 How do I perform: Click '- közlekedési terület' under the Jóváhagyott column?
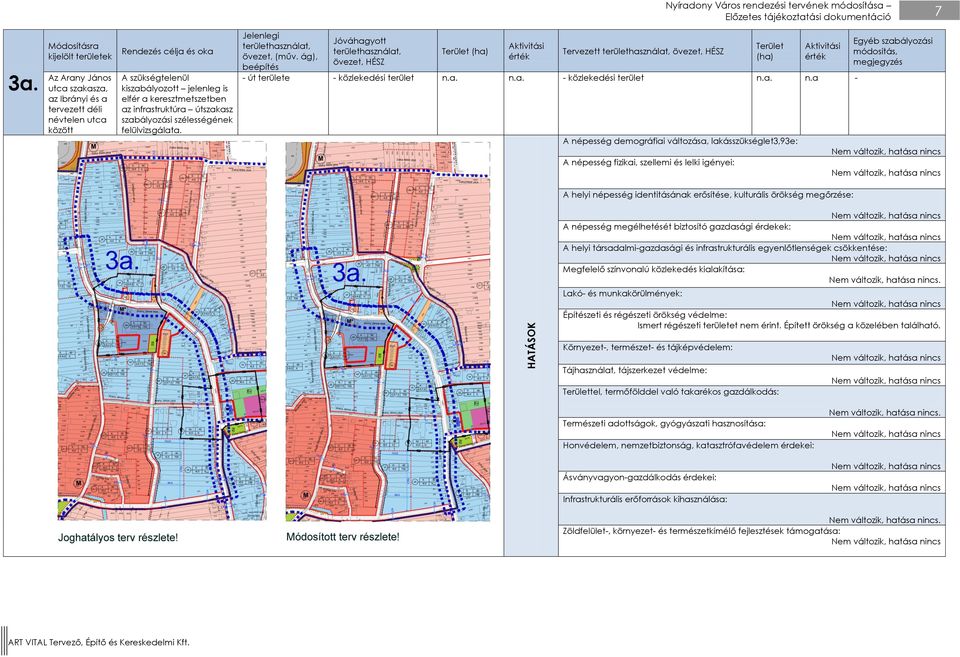coord(383,103)
